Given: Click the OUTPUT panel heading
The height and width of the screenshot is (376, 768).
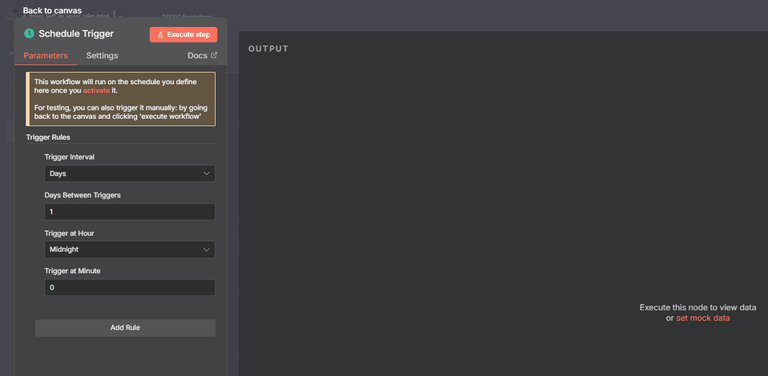Looking at the screenshot, I should [x=268, y=49].
